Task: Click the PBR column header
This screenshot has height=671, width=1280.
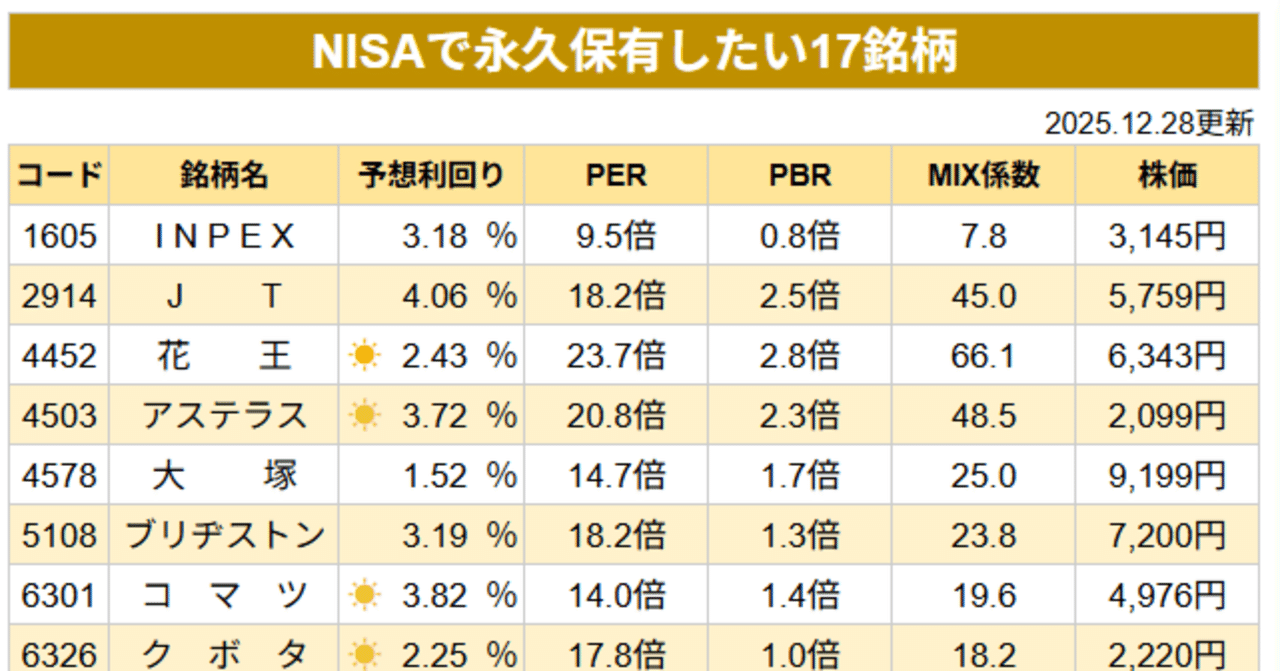Action: click(799, 176)
